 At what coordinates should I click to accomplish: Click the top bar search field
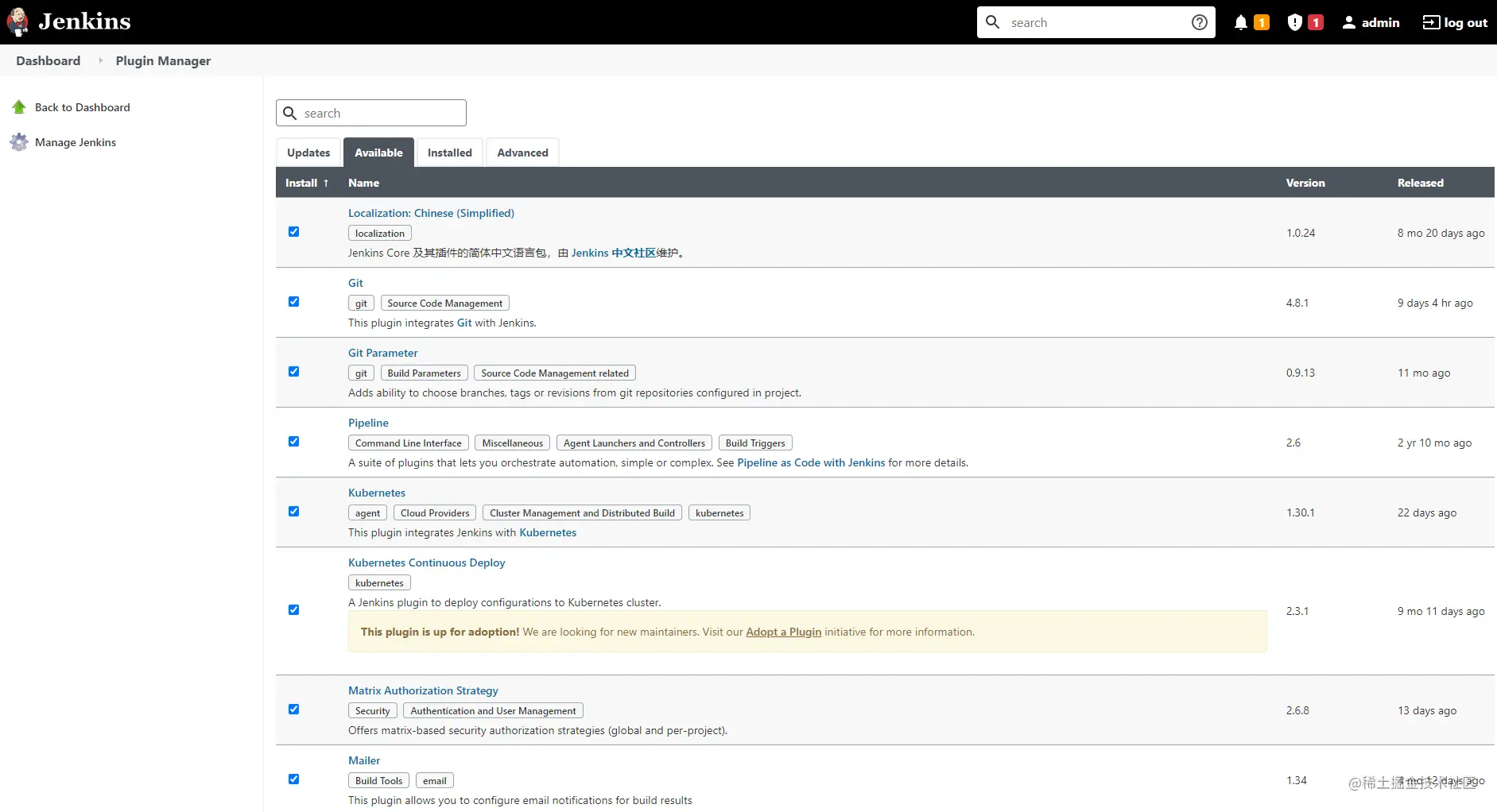tap(1097, 22)
